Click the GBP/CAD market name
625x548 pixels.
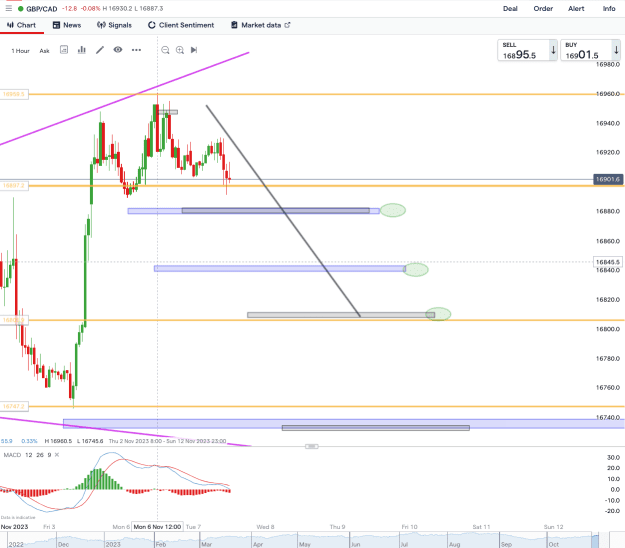tap(41, 8)
